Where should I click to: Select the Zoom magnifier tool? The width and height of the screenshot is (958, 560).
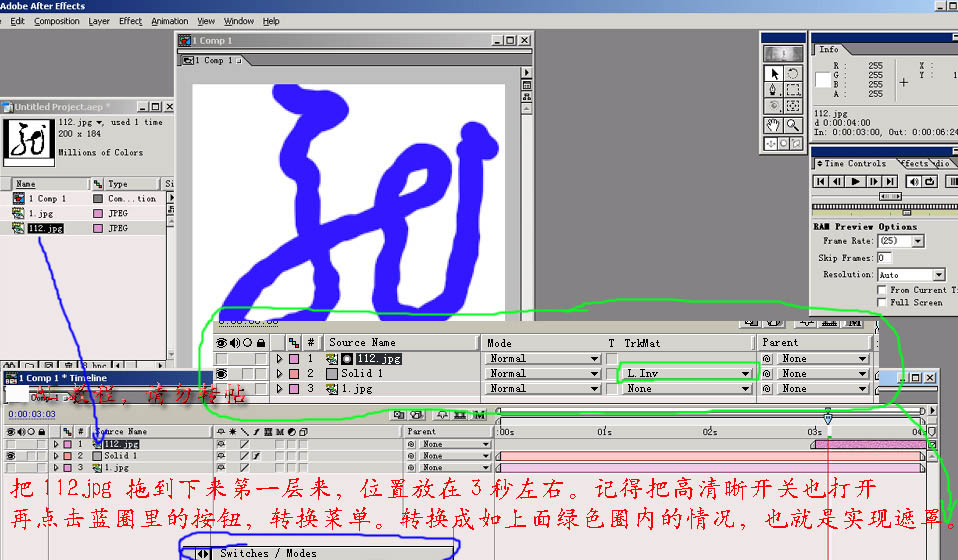coord(793,125)
